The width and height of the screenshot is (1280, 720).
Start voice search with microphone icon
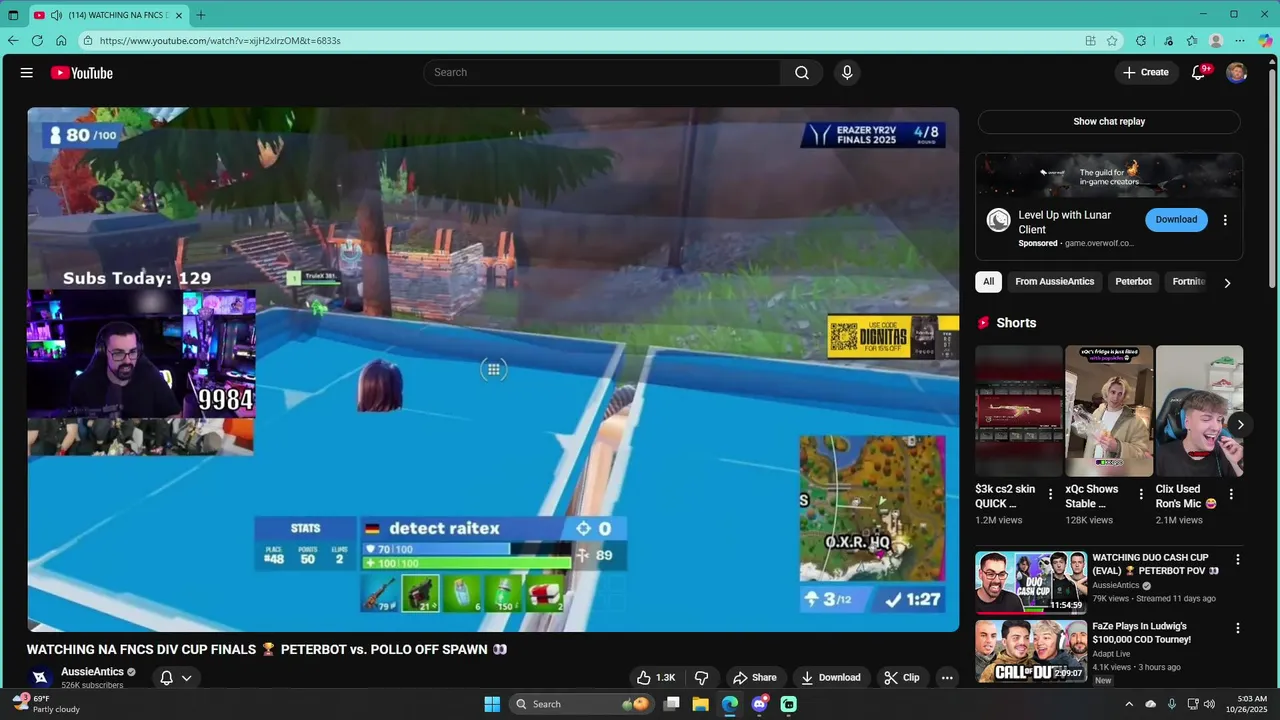coord(847,73)
